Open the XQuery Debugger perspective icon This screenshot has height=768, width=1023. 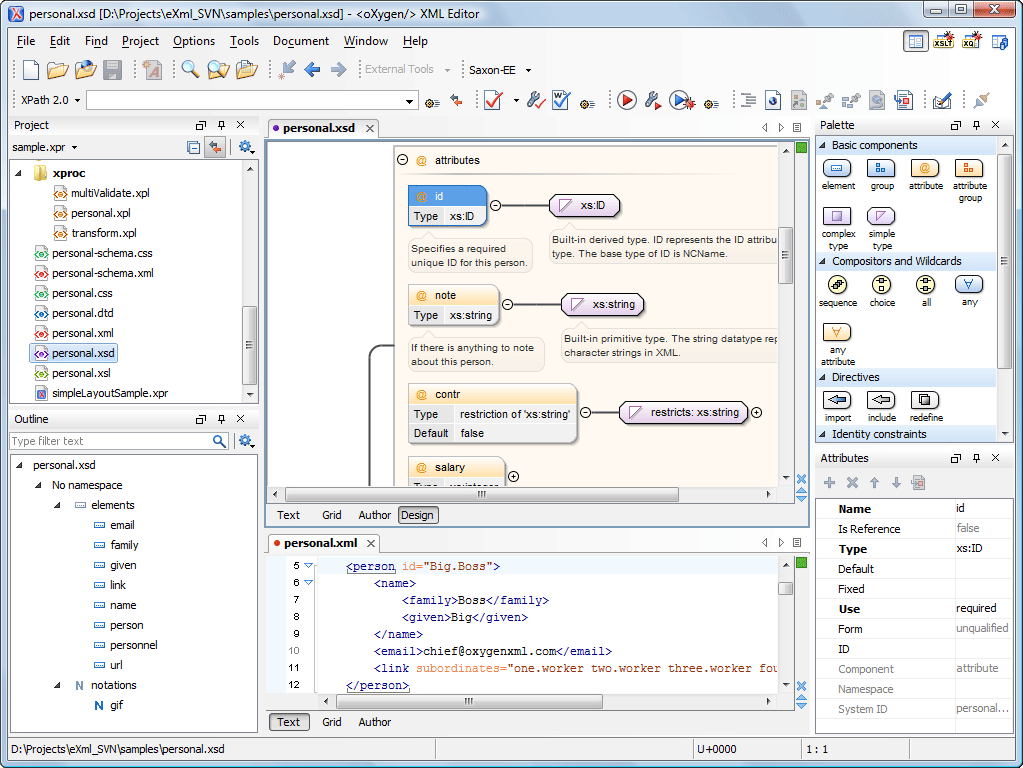[x=971, y=41]
